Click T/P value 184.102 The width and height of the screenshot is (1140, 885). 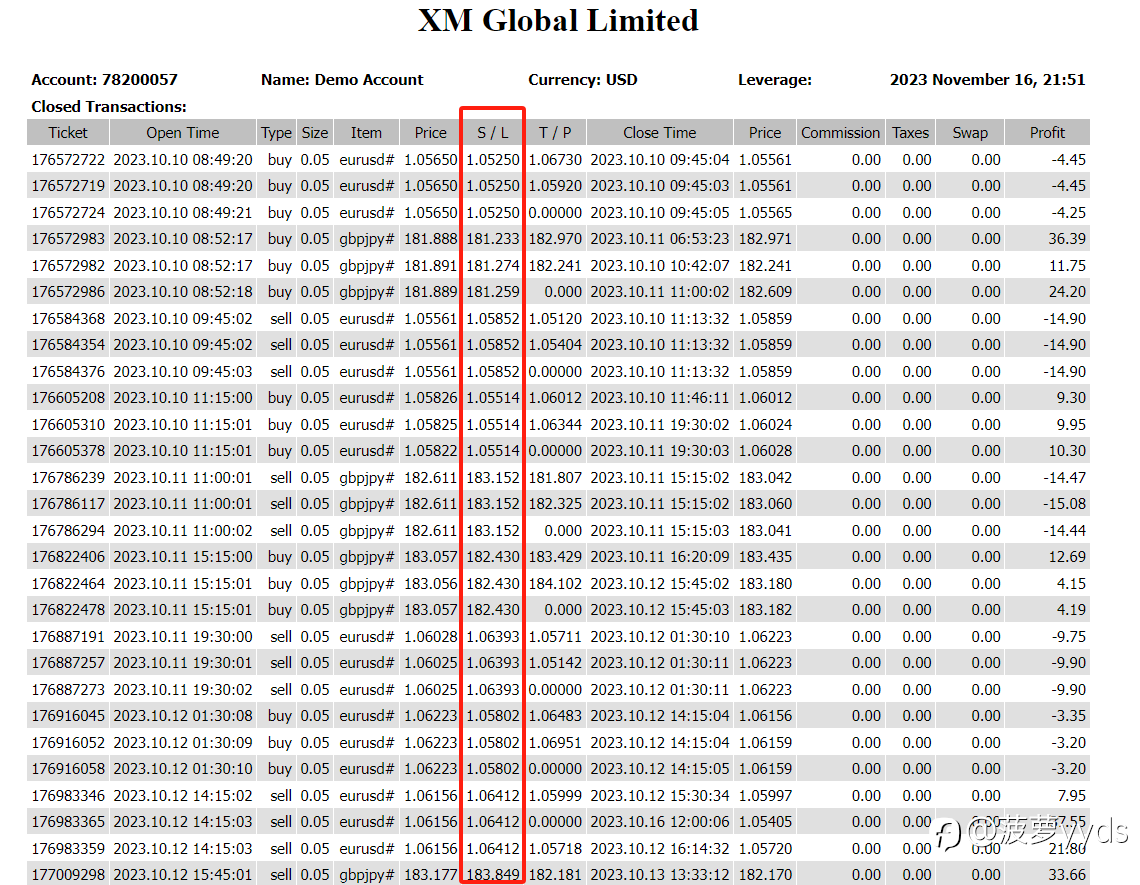pyautogui.click(x=555, y=584)
